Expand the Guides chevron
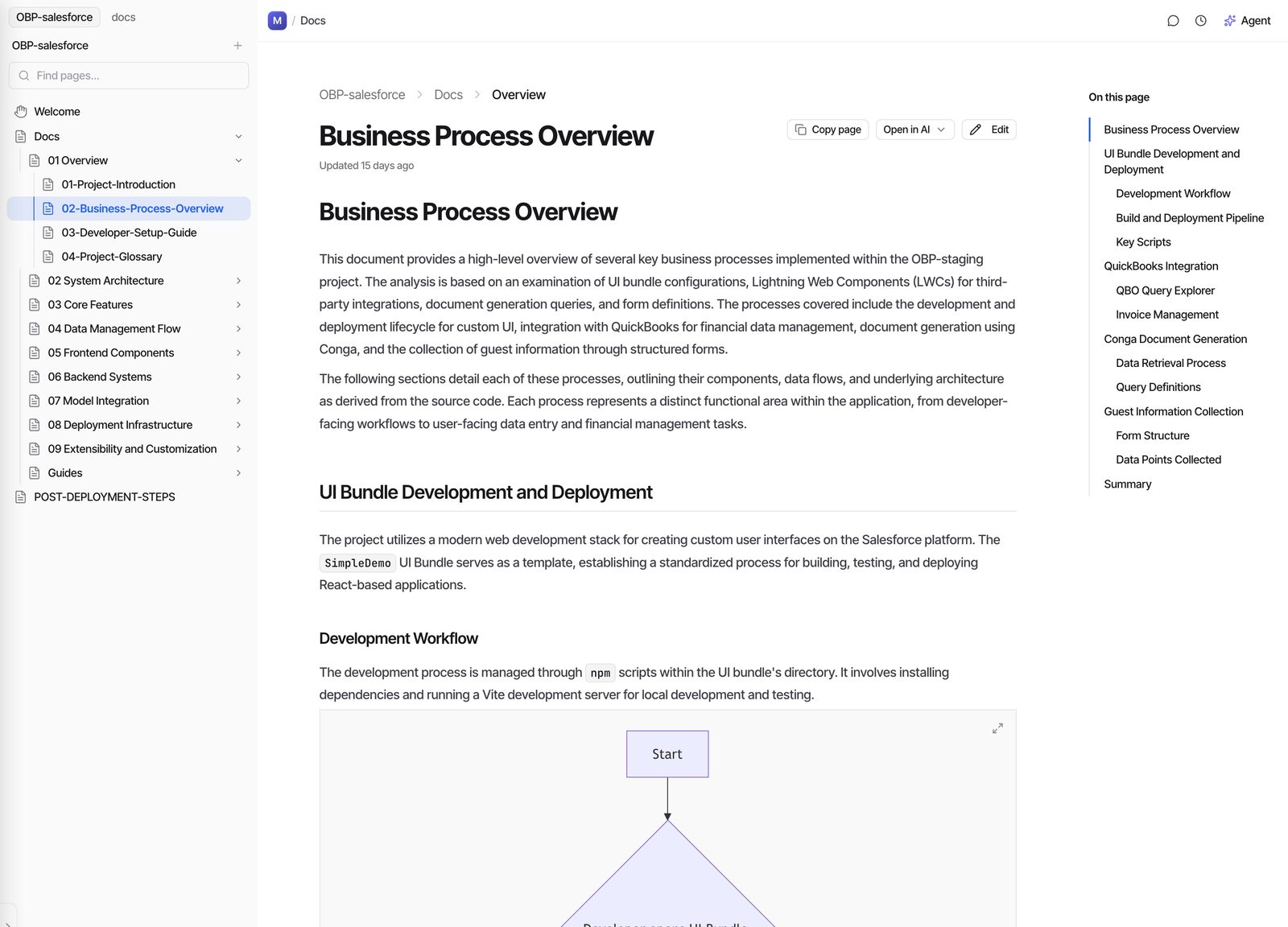Image resolution: width=1288 pixels, height=927 pixels. [238, 473]
